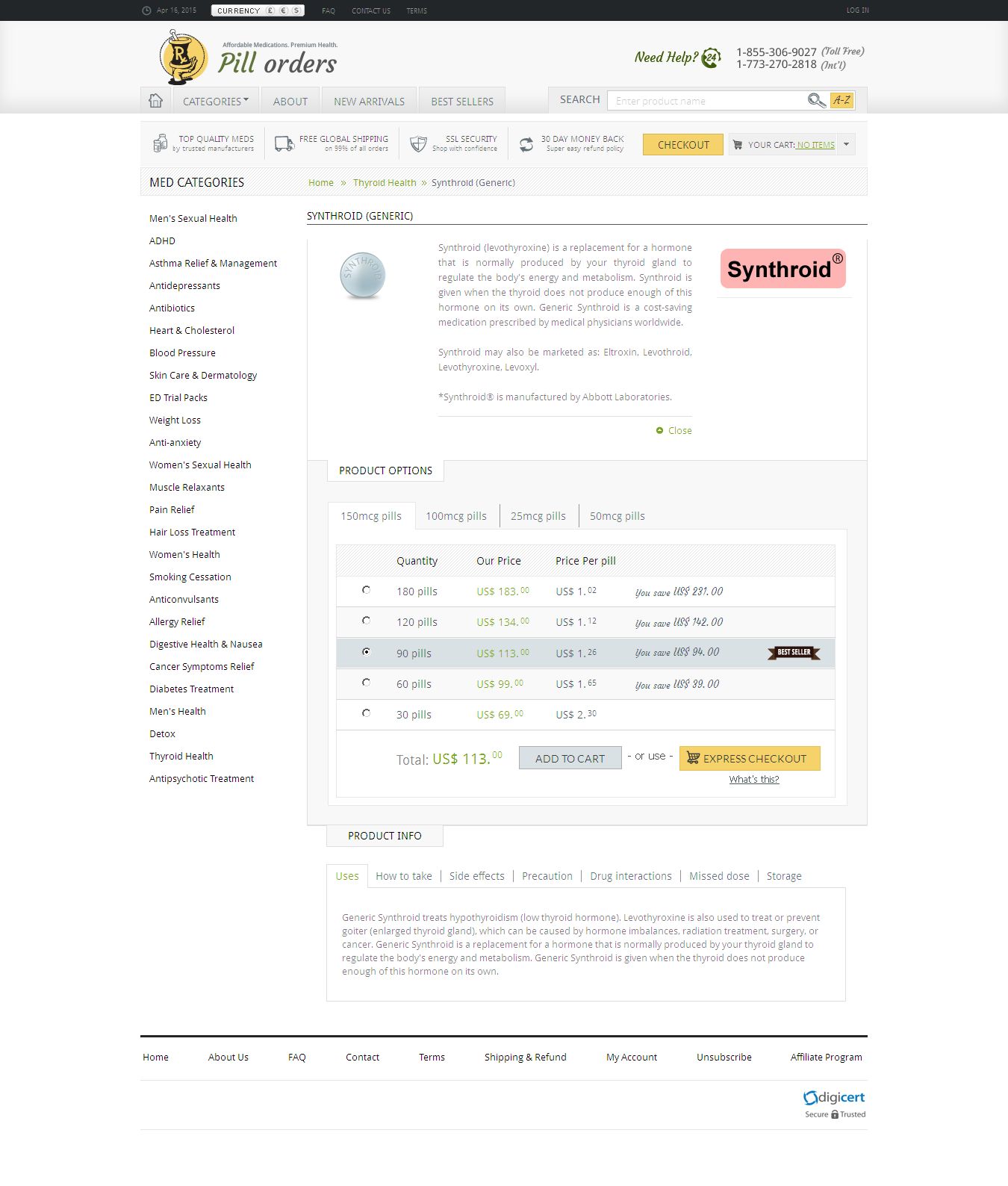Open the Antibiotics category
The width and height of the screenshot is (1008, 1186).
(x=172, y=308)
